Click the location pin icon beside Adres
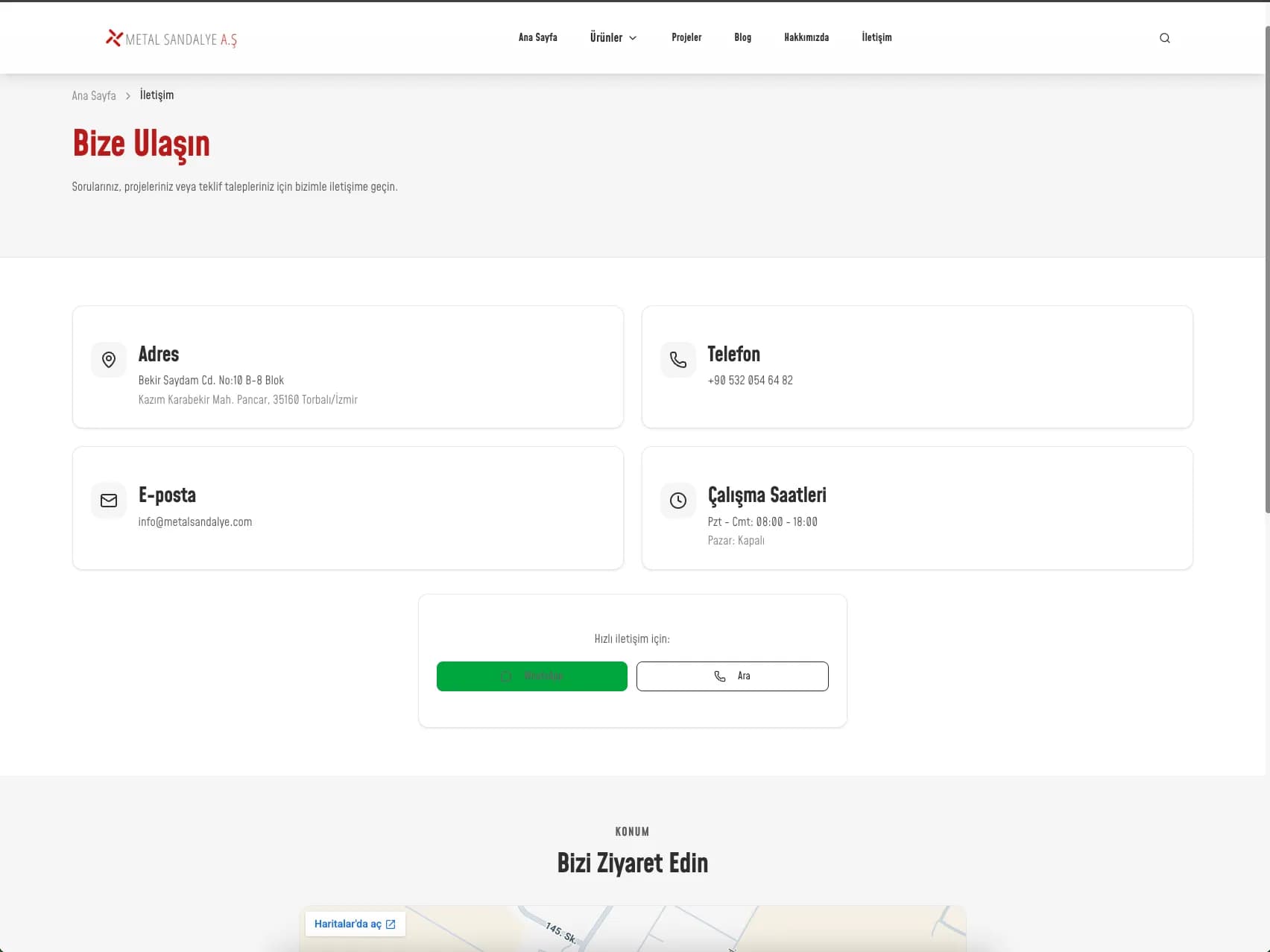 coord(109,360)
